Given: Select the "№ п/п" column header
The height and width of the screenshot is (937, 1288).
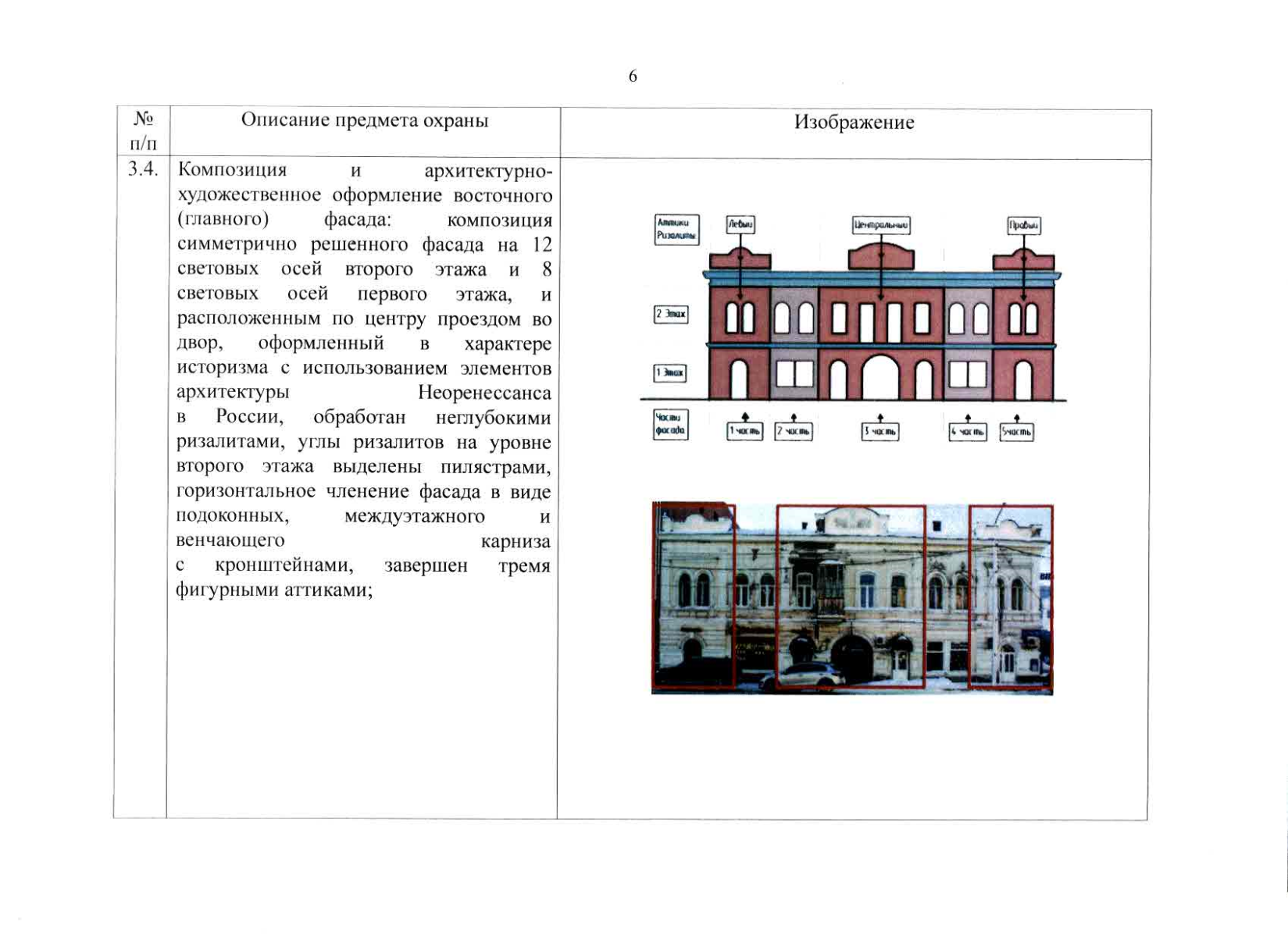Looking at the screenshot, I should click(x=142, y=131).
